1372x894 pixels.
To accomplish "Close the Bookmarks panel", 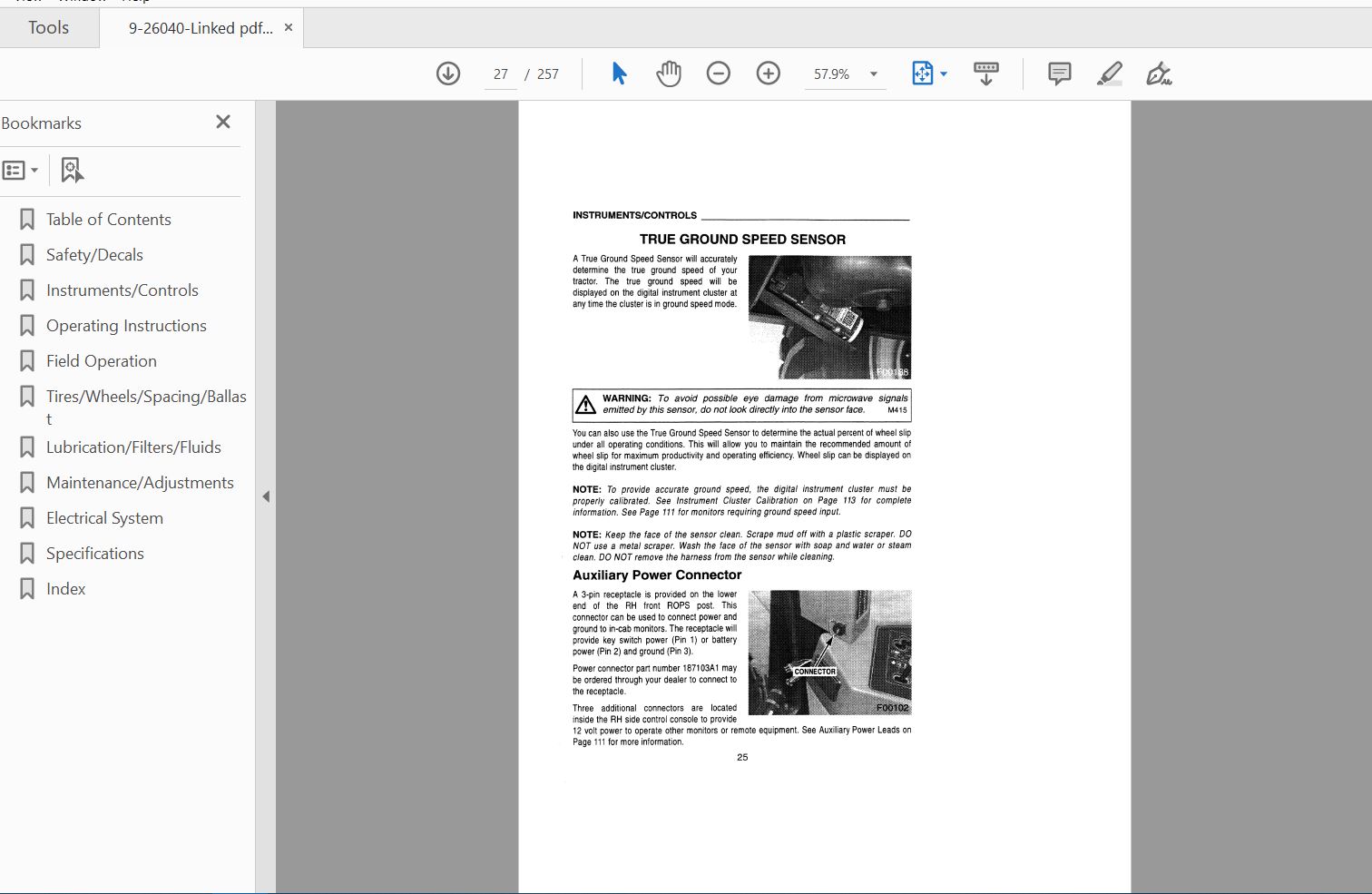I will tap(223, 122).
